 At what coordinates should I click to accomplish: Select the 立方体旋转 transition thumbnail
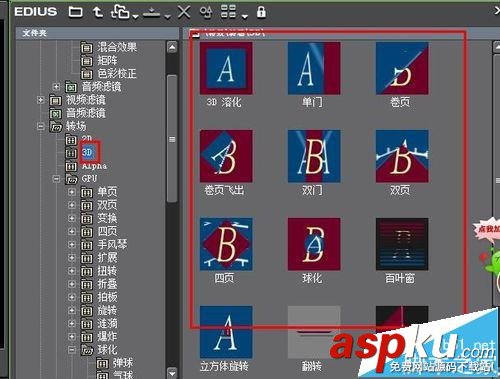click(226, 332)
